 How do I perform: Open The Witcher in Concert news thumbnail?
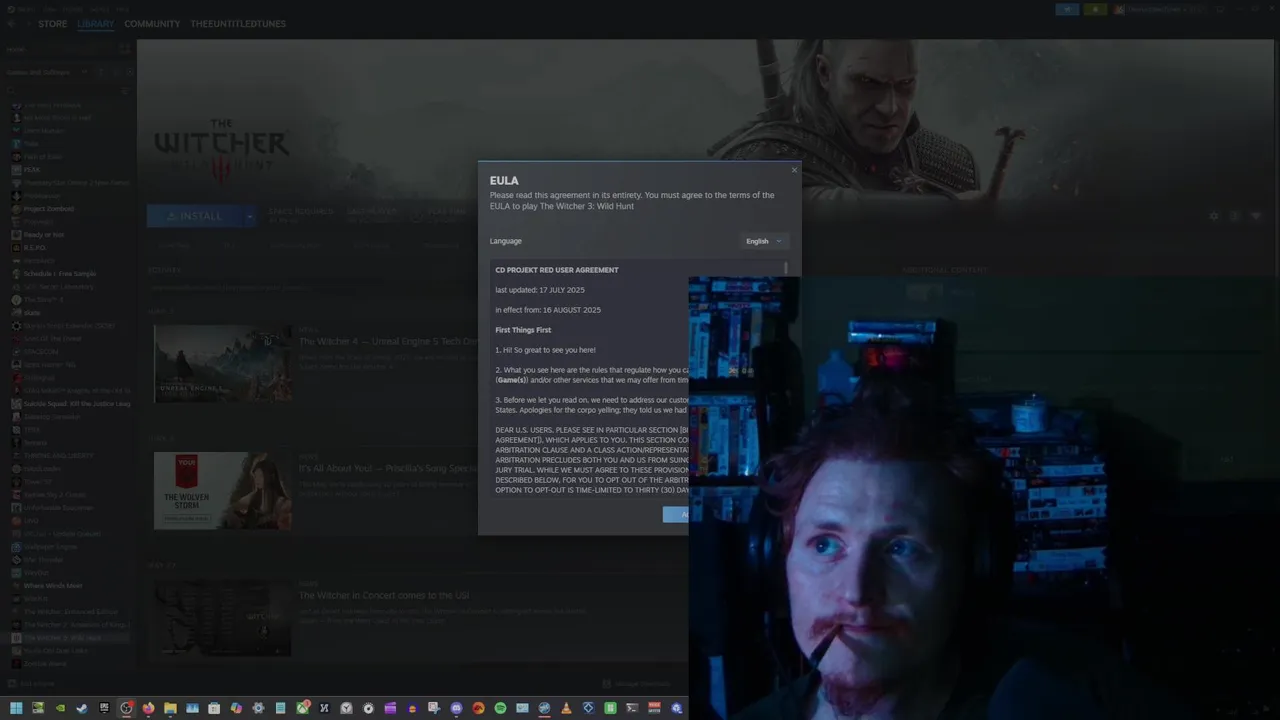(223, 618)
